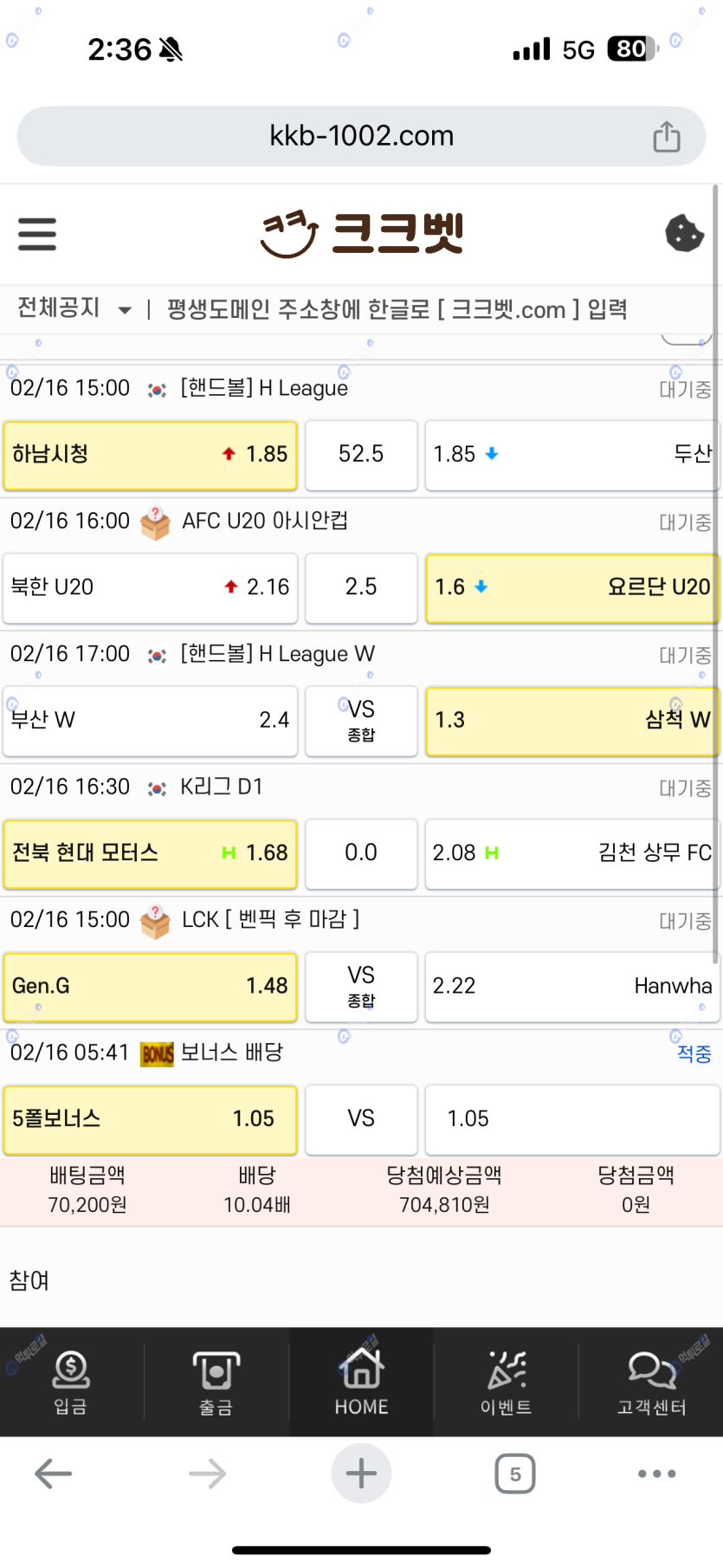Toggle Gen.G odds 1.48 selection
The image size is (723, 1568).
[x=150, y=987]
